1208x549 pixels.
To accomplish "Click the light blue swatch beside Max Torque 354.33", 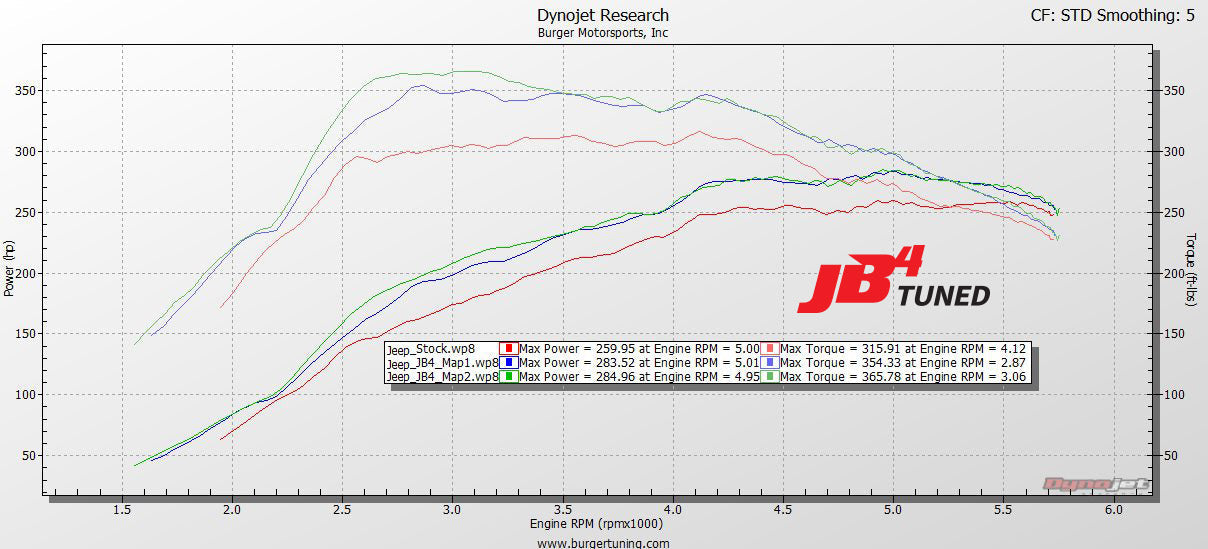I will click(x=769, y=363).
